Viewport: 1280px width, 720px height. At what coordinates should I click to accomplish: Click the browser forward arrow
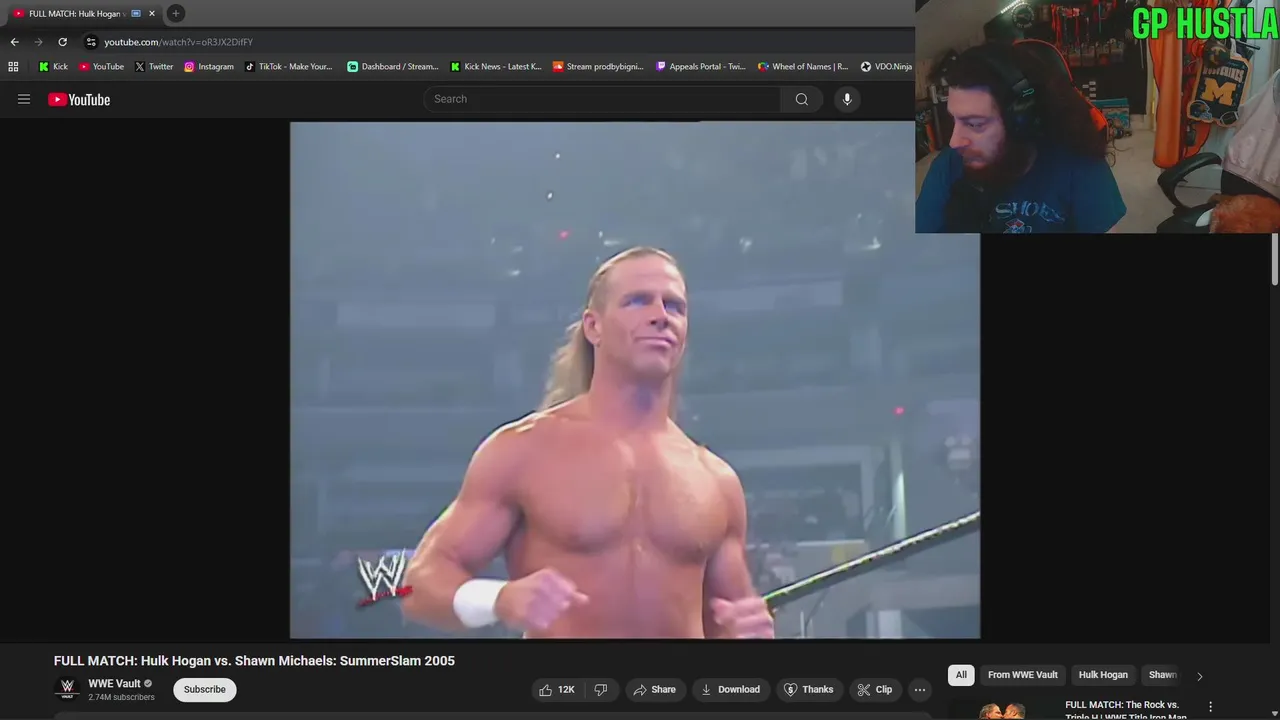point(38,42)
